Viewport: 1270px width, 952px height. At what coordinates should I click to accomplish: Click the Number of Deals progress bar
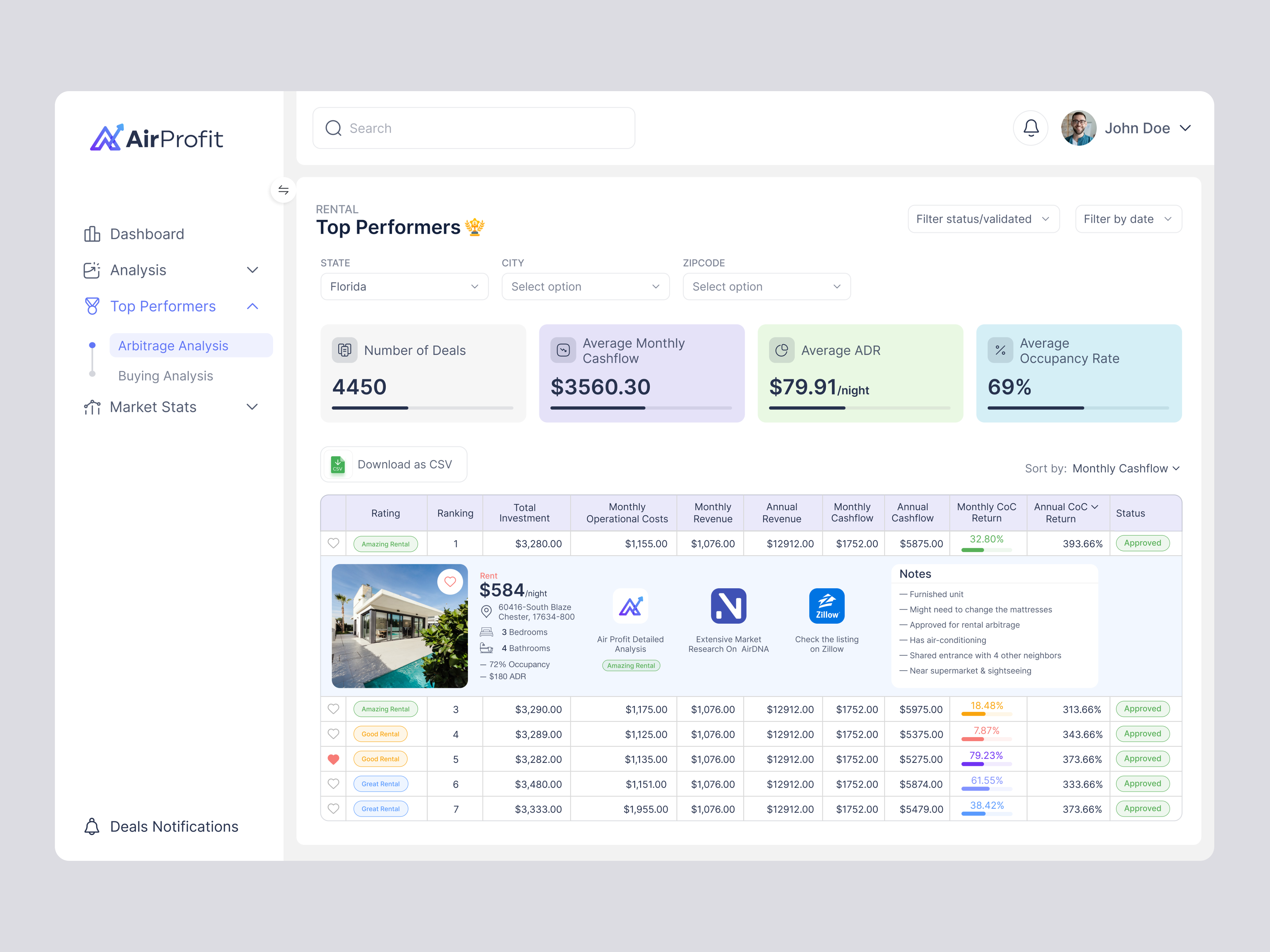422,407
